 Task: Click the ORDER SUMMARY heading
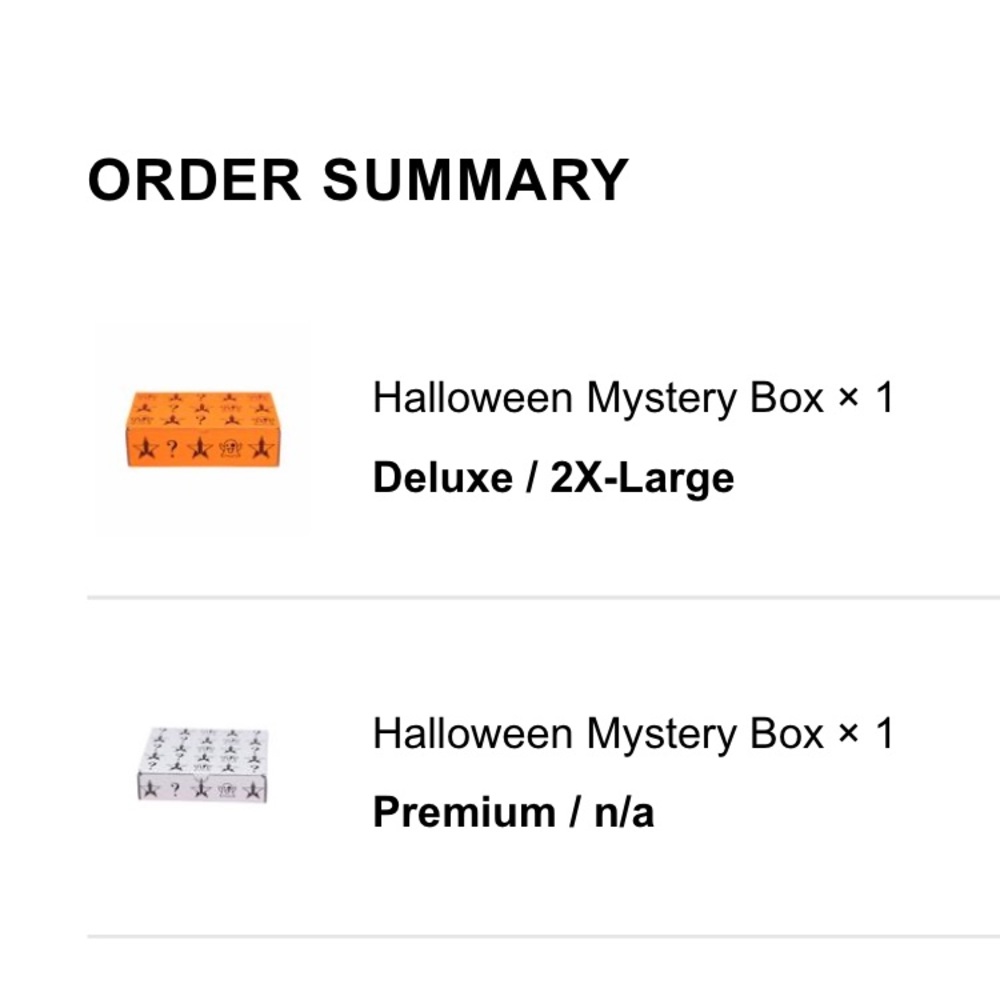358,180
